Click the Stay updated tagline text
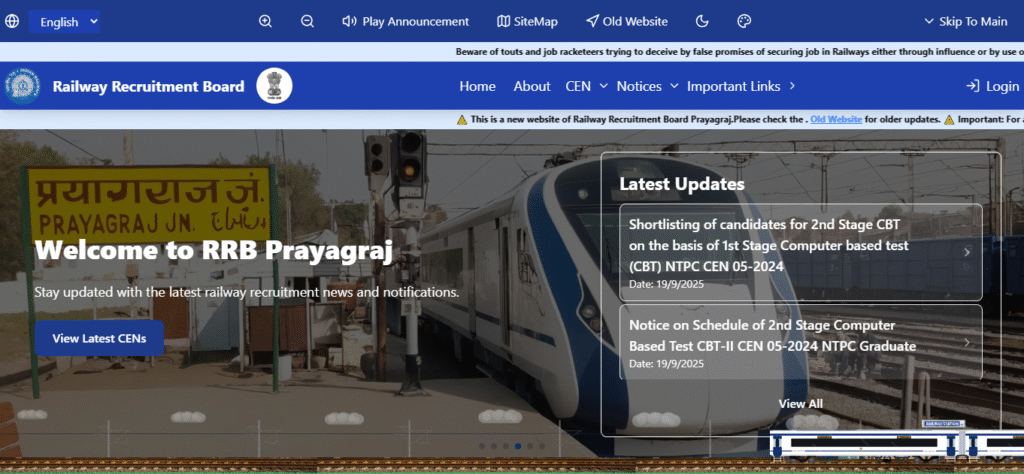The width and height of the screenshot is (1024, 474). 247,292
